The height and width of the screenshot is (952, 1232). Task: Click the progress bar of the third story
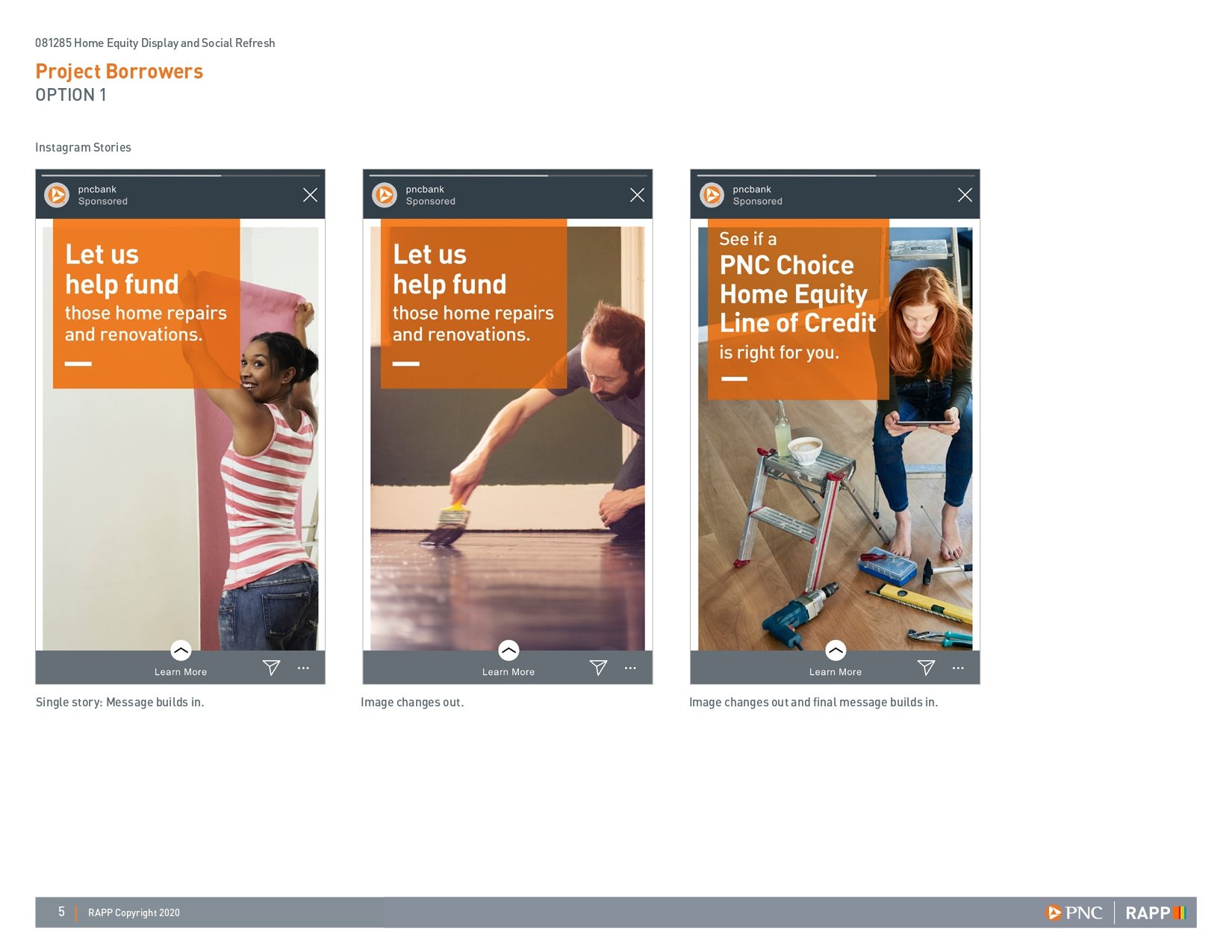[x=835, y=175]
